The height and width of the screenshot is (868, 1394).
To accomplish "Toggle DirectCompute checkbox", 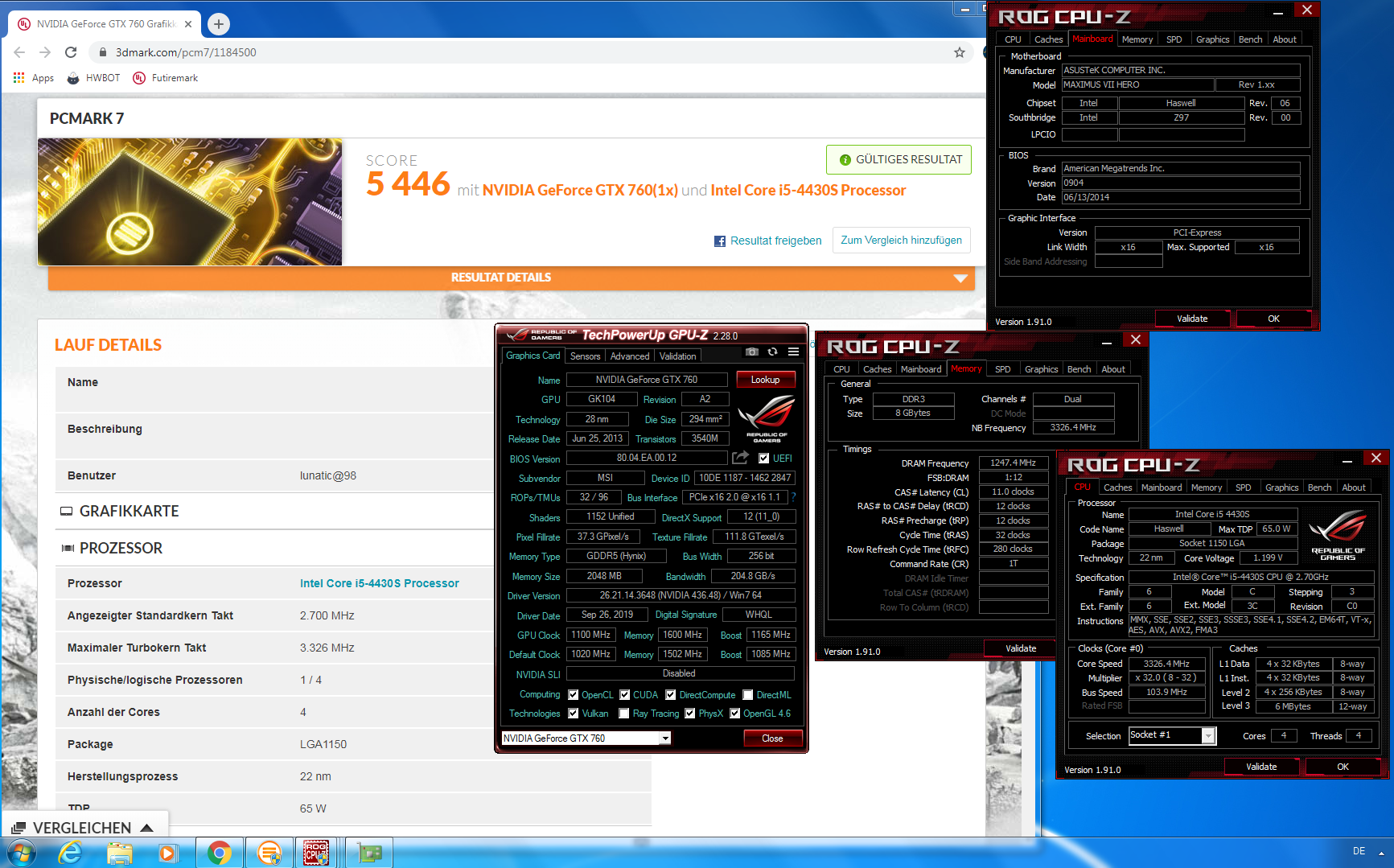I will click(670, 695).
